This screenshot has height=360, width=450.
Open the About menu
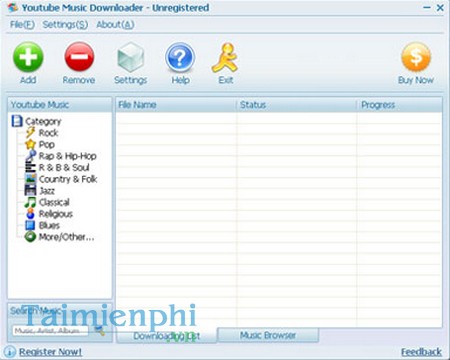(115, 24)
